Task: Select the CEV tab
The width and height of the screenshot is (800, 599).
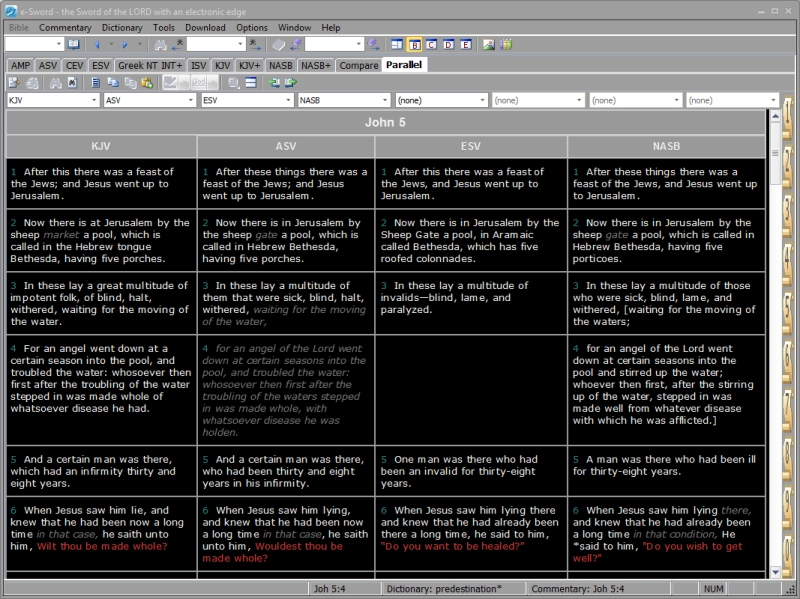Action: [74, 65]
